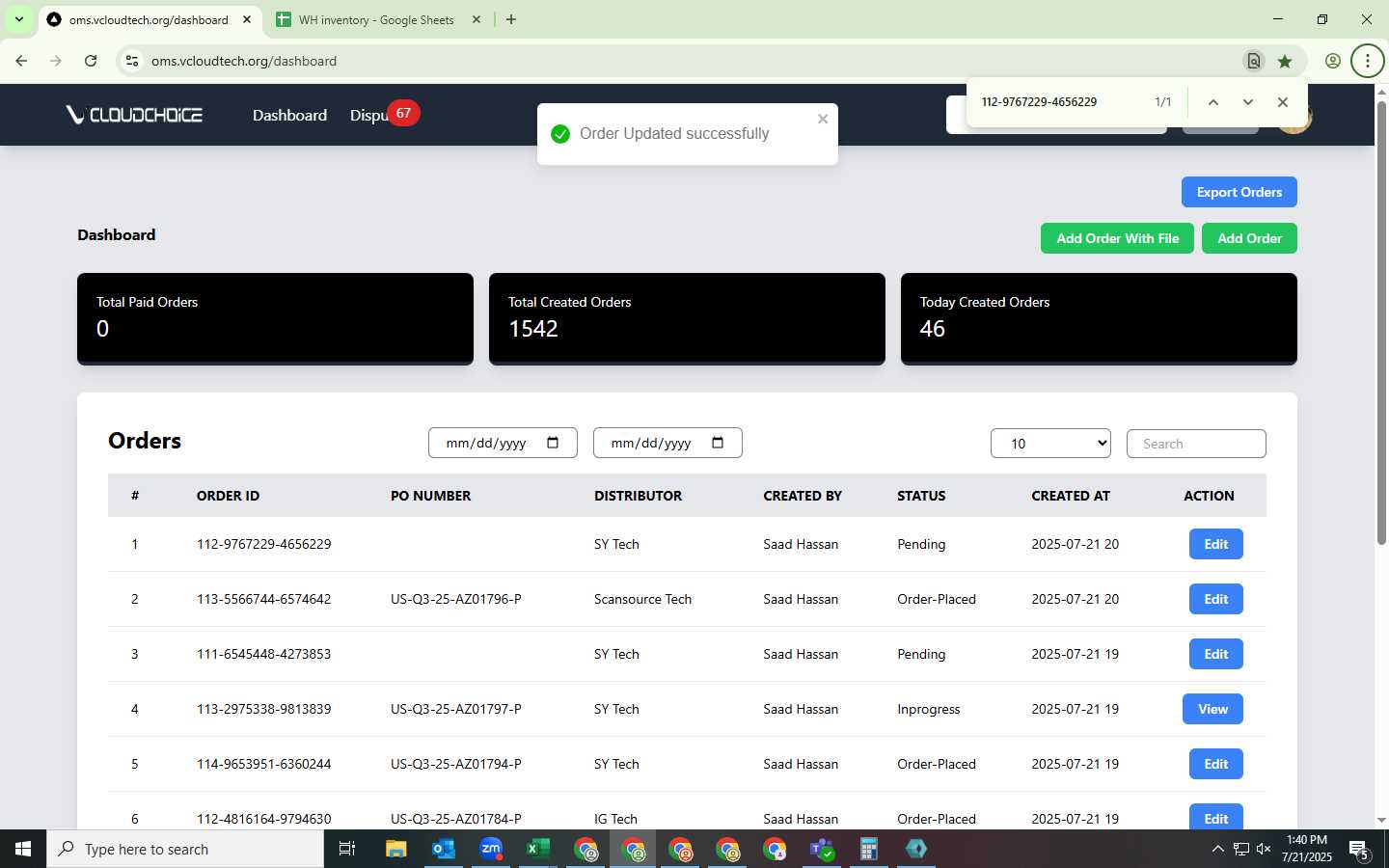Click the ORDER ID column header

click(x=228, y=496)
